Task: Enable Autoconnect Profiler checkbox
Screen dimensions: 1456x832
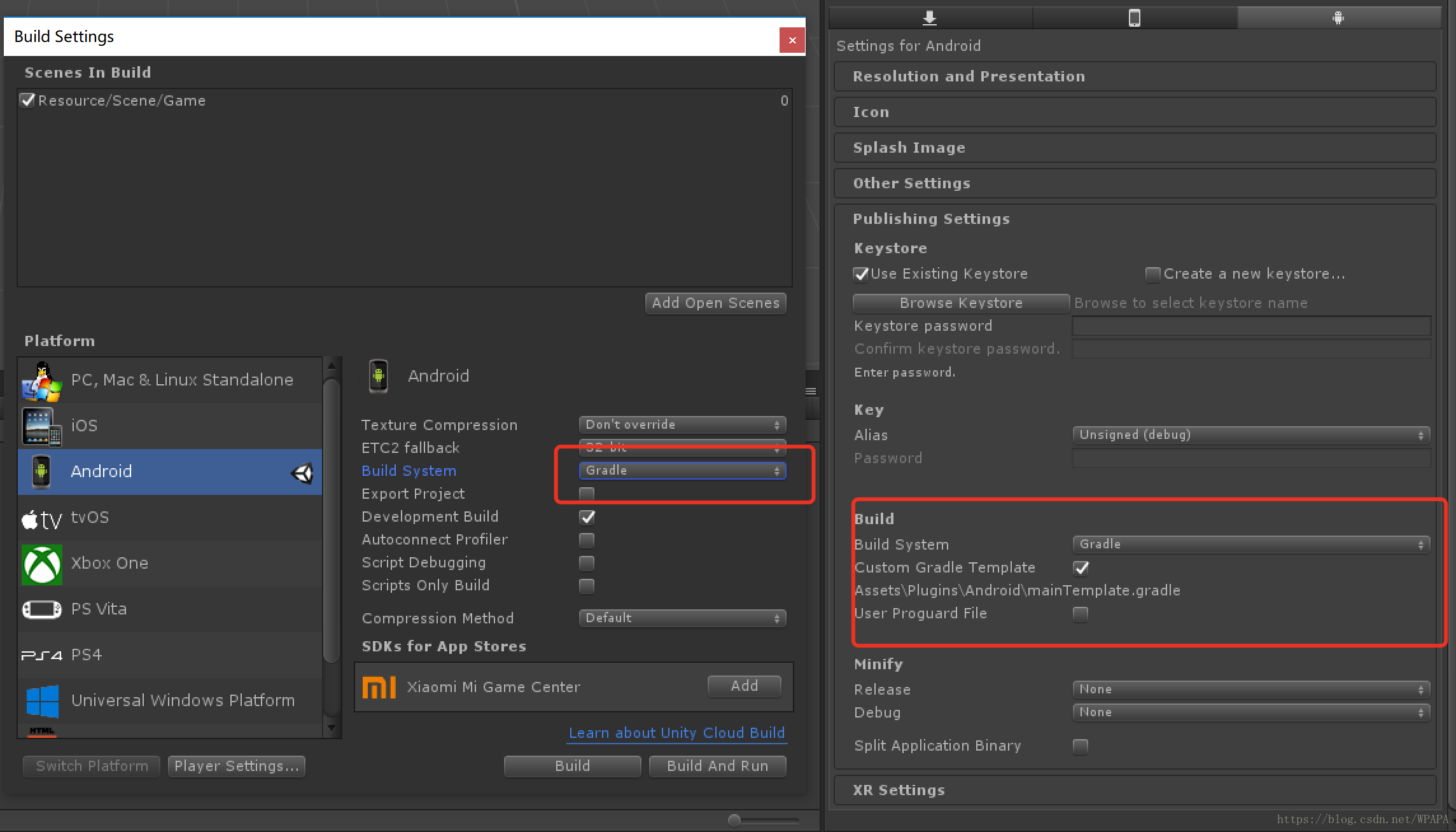Action: coord(587,540)
